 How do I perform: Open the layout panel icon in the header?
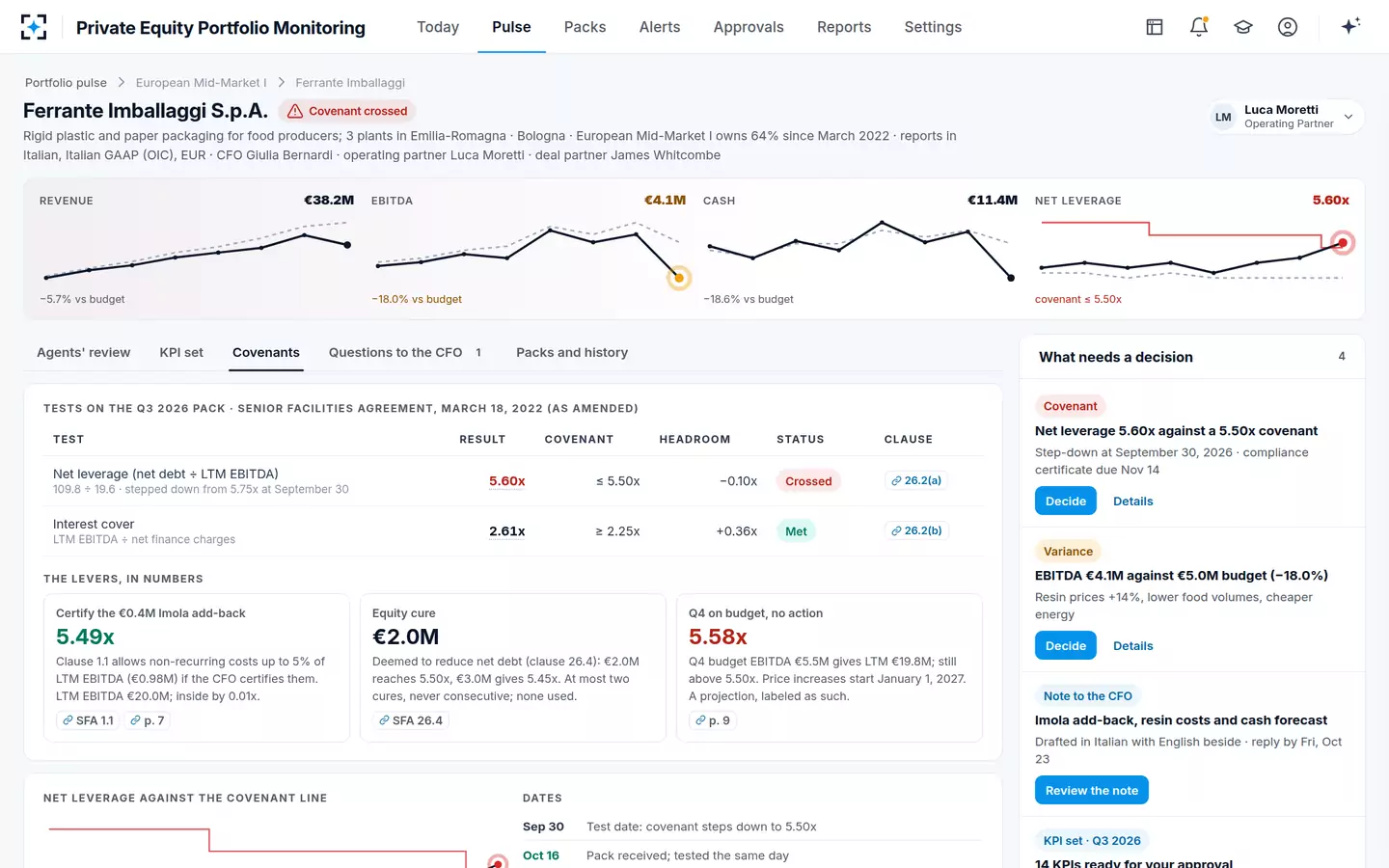click(1155, 27)
